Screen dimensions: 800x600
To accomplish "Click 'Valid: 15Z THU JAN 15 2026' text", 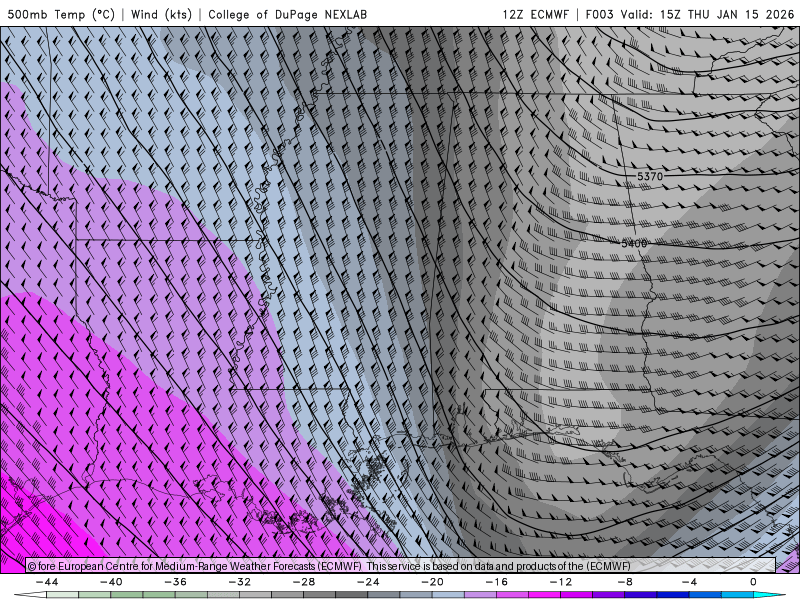I will pos(707,14).
